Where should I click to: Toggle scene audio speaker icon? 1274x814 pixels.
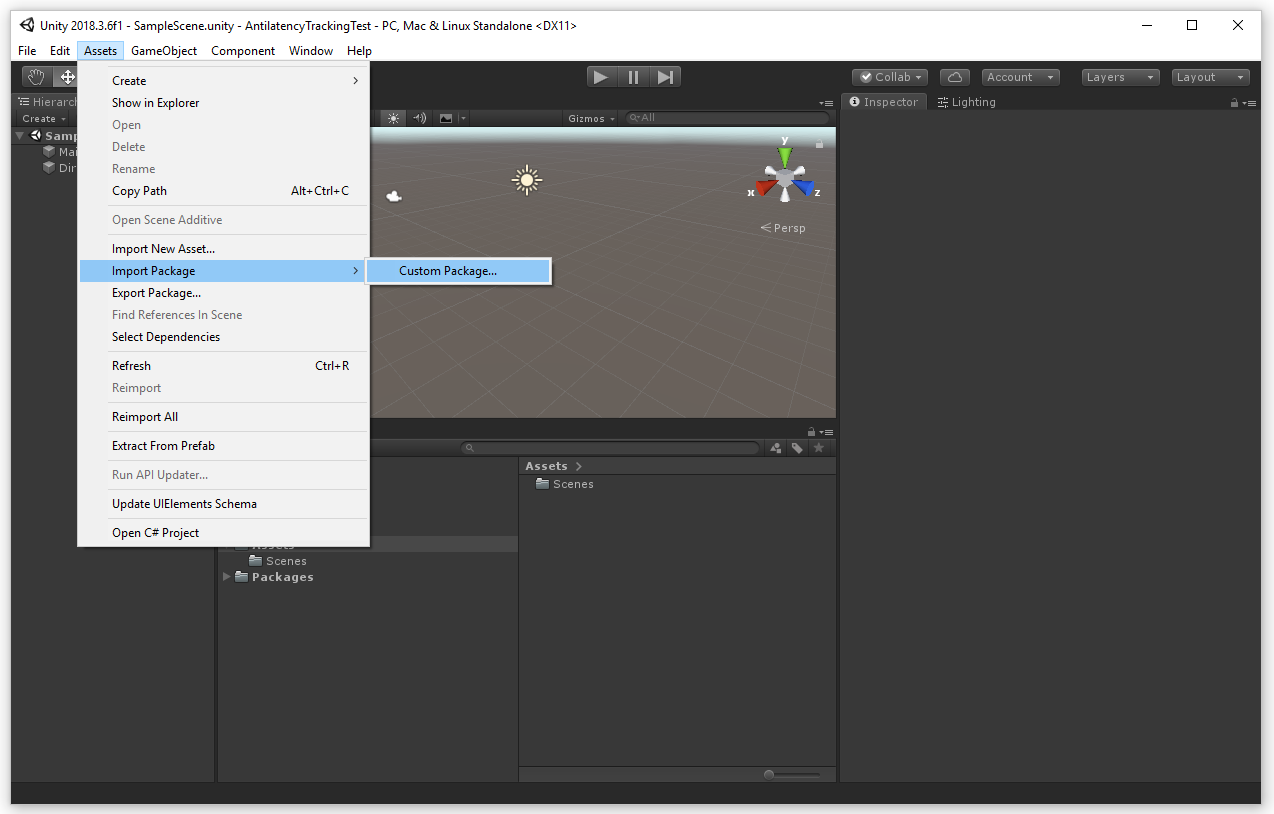[420, 118]
